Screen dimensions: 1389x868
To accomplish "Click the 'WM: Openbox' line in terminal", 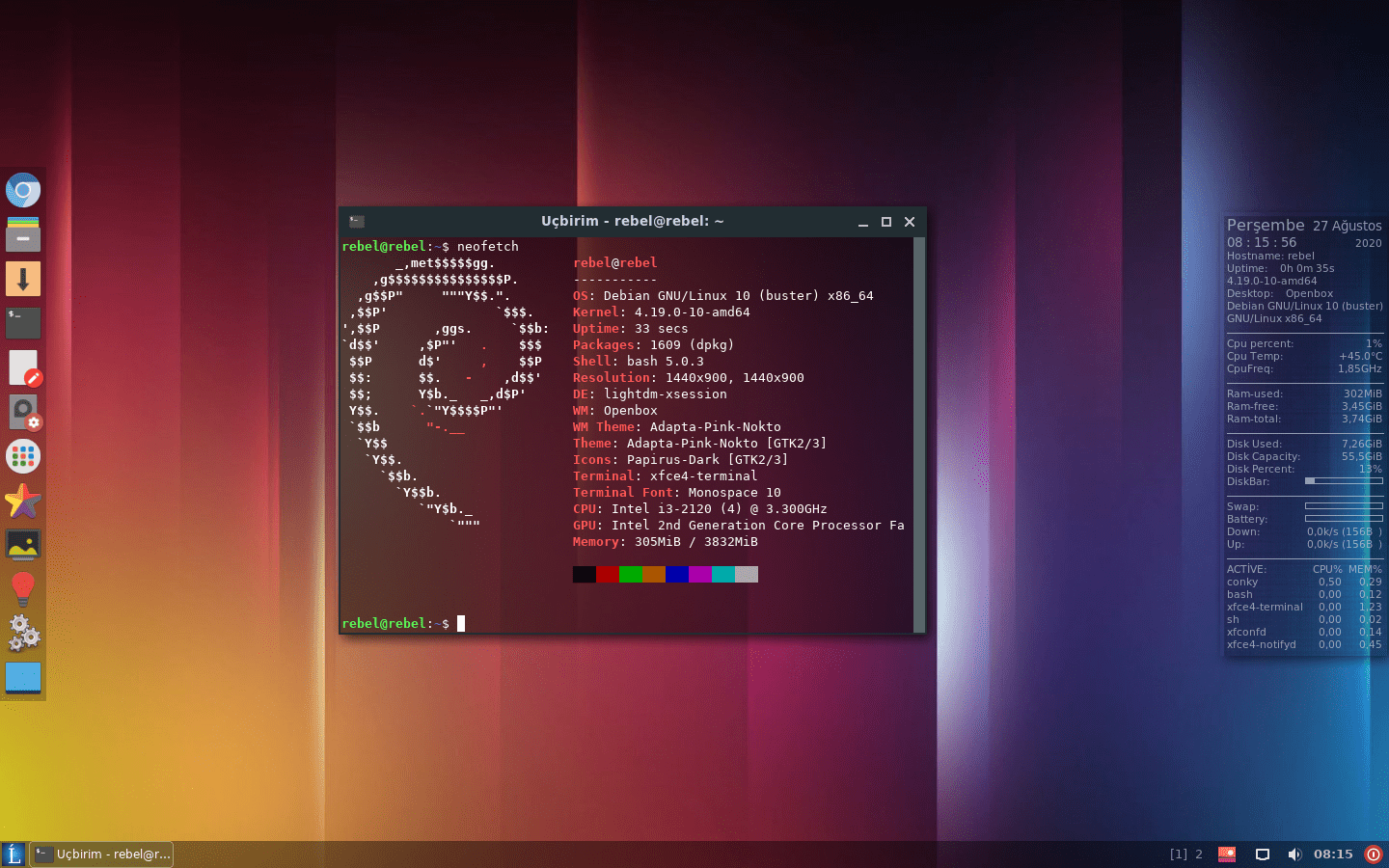I will click(x=615, y=411).
